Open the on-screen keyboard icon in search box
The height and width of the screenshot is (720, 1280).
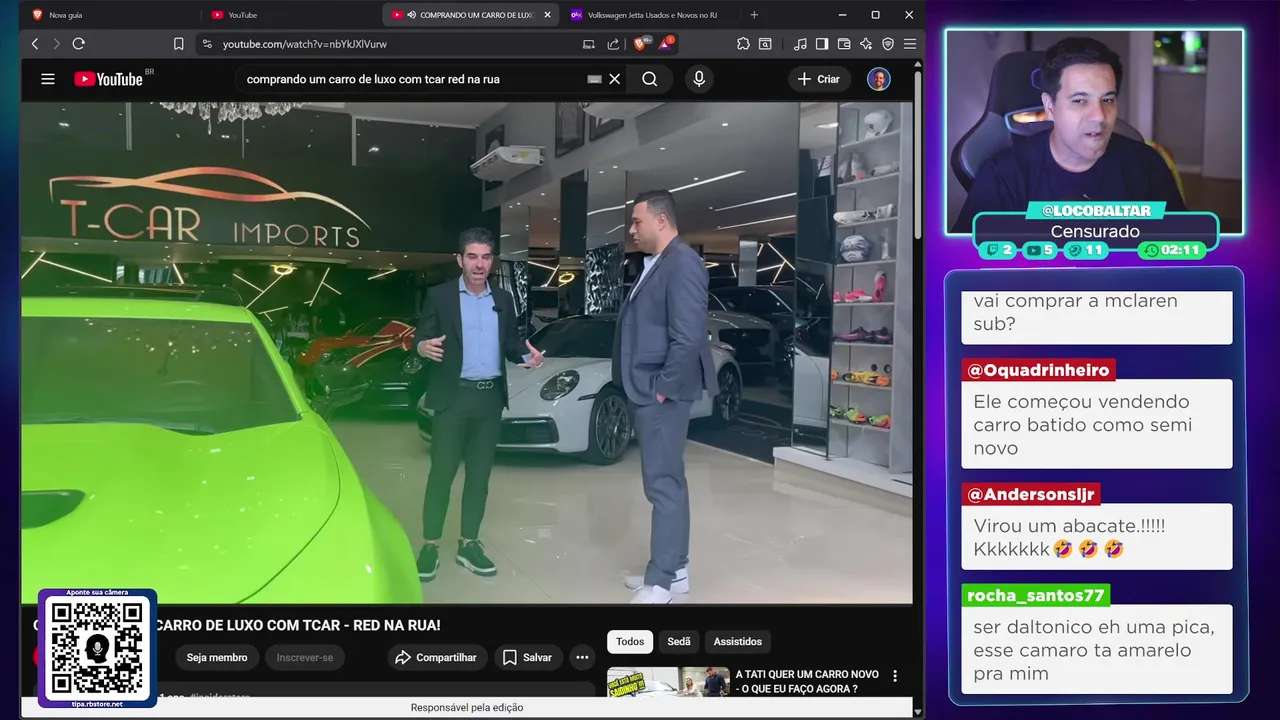[594, 79]
